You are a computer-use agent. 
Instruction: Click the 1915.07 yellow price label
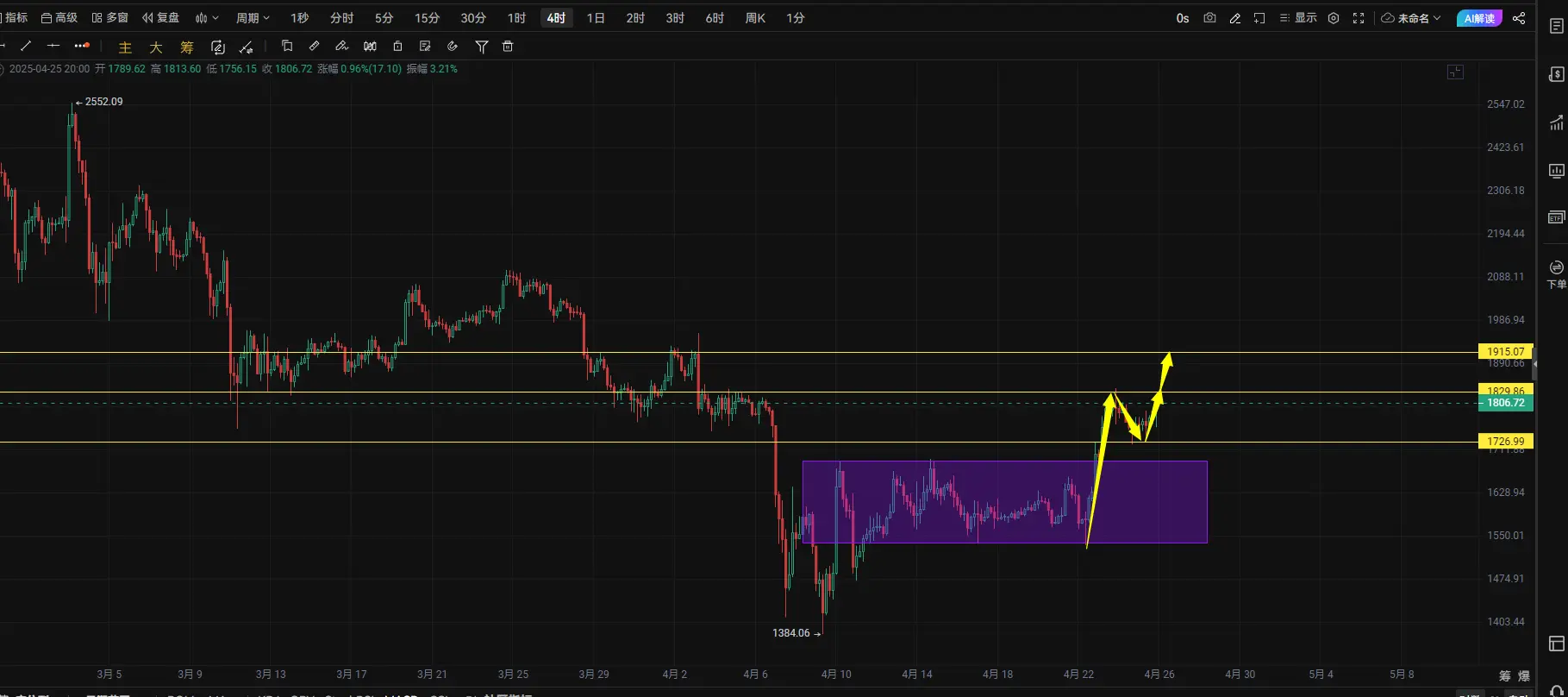click(x=1506, y=351)
